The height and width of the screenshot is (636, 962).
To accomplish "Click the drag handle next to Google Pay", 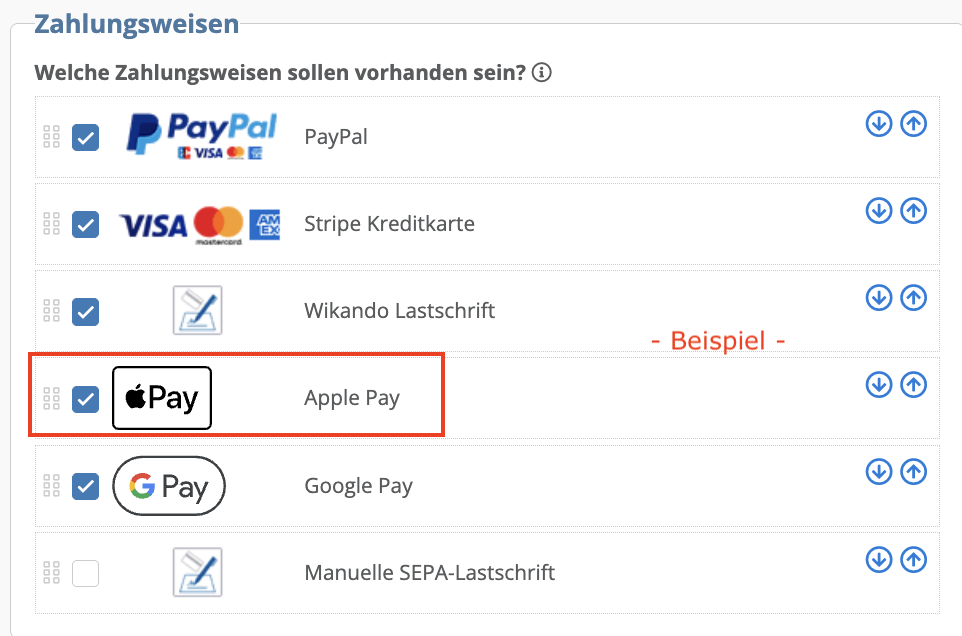I will (52, 486).
